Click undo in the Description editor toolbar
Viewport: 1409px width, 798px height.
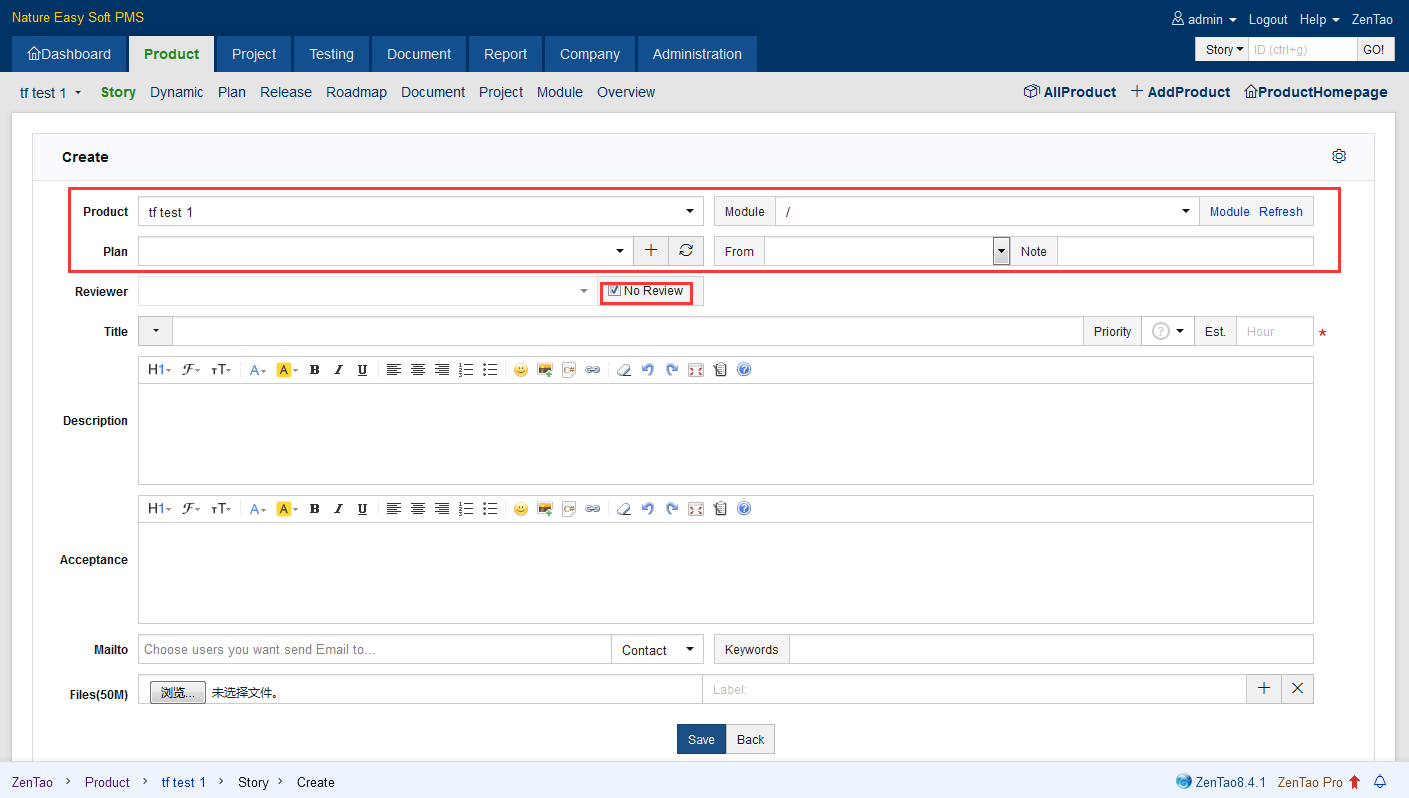[648, 370]
